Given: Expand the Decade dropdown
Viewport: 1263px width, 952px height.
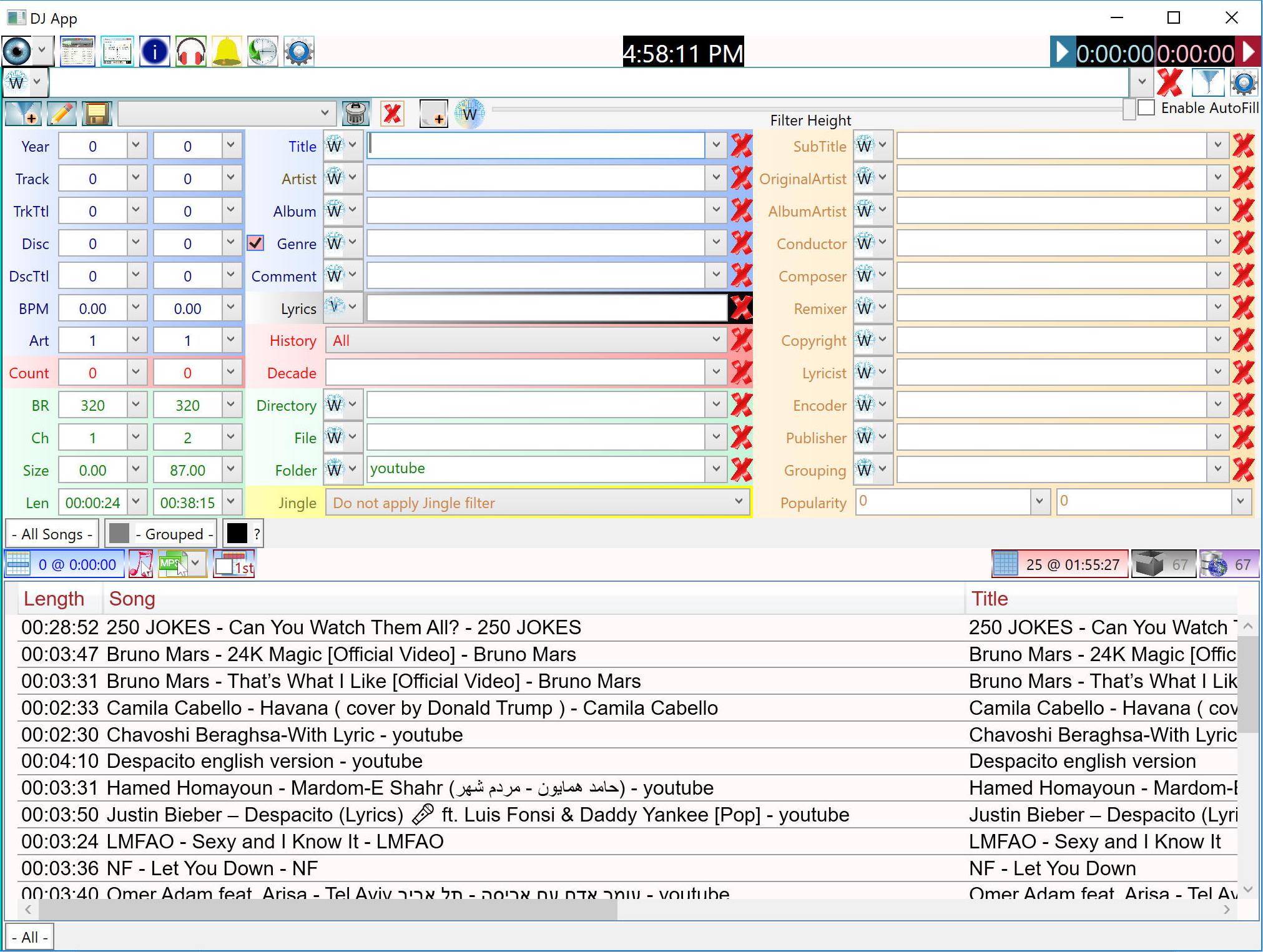Looking at the screenshot, I should pos(715,373).
